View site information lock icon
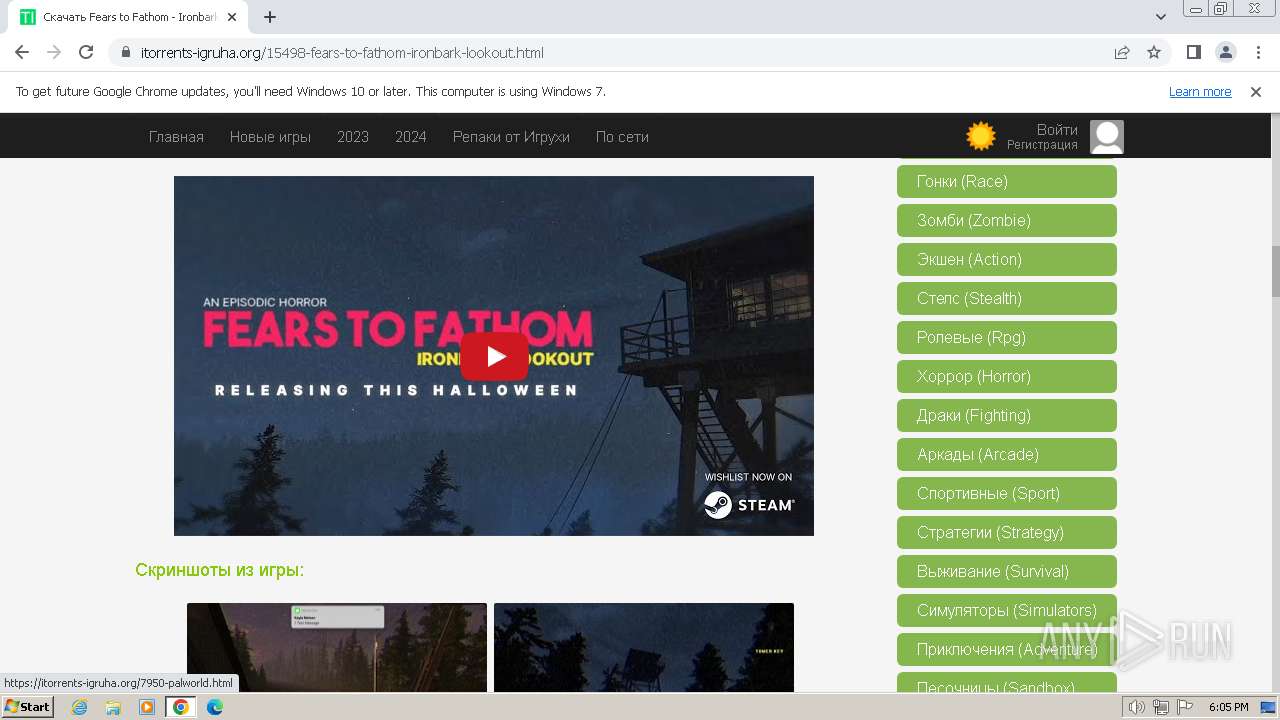Screen dimensions: 1280x720 [125, 52]
